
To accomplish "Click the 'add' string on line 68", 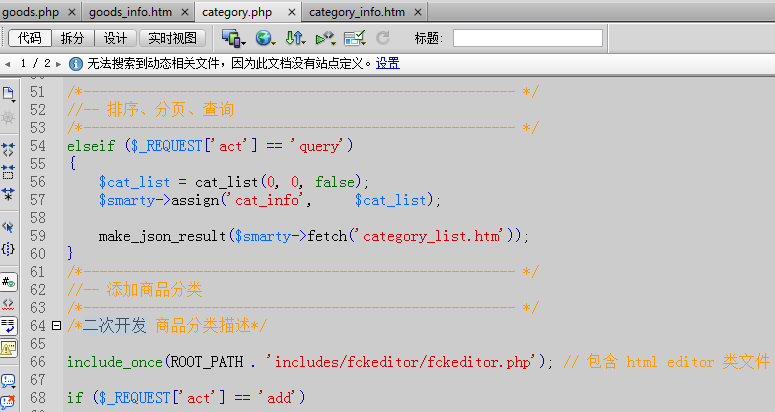I will pos(279,398).
